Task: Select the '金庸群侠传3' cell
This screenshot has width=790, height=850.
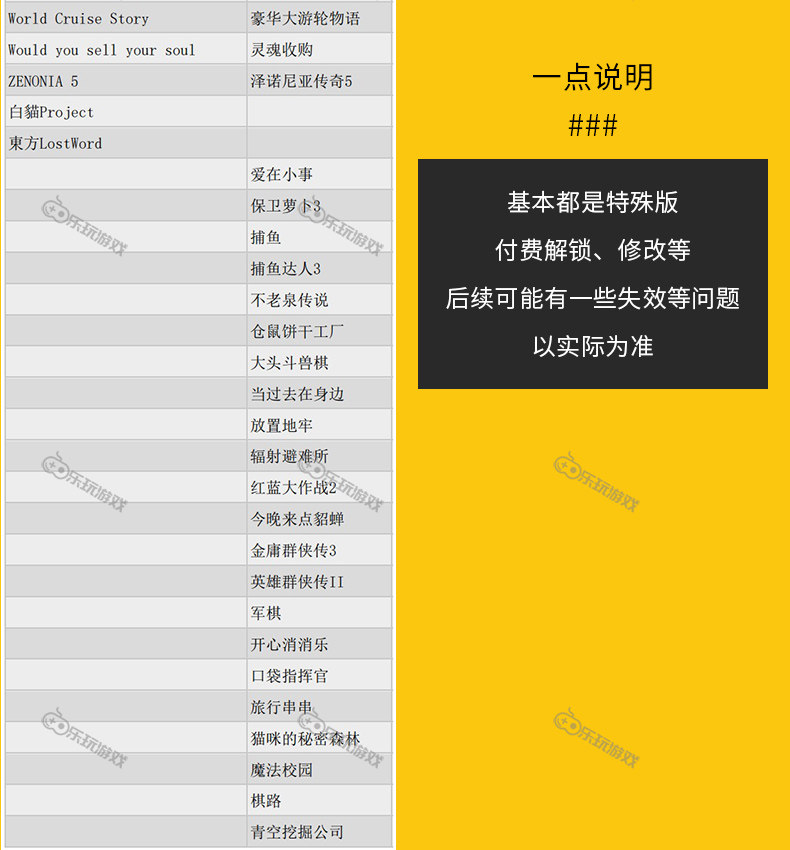Action: point(319,551)
